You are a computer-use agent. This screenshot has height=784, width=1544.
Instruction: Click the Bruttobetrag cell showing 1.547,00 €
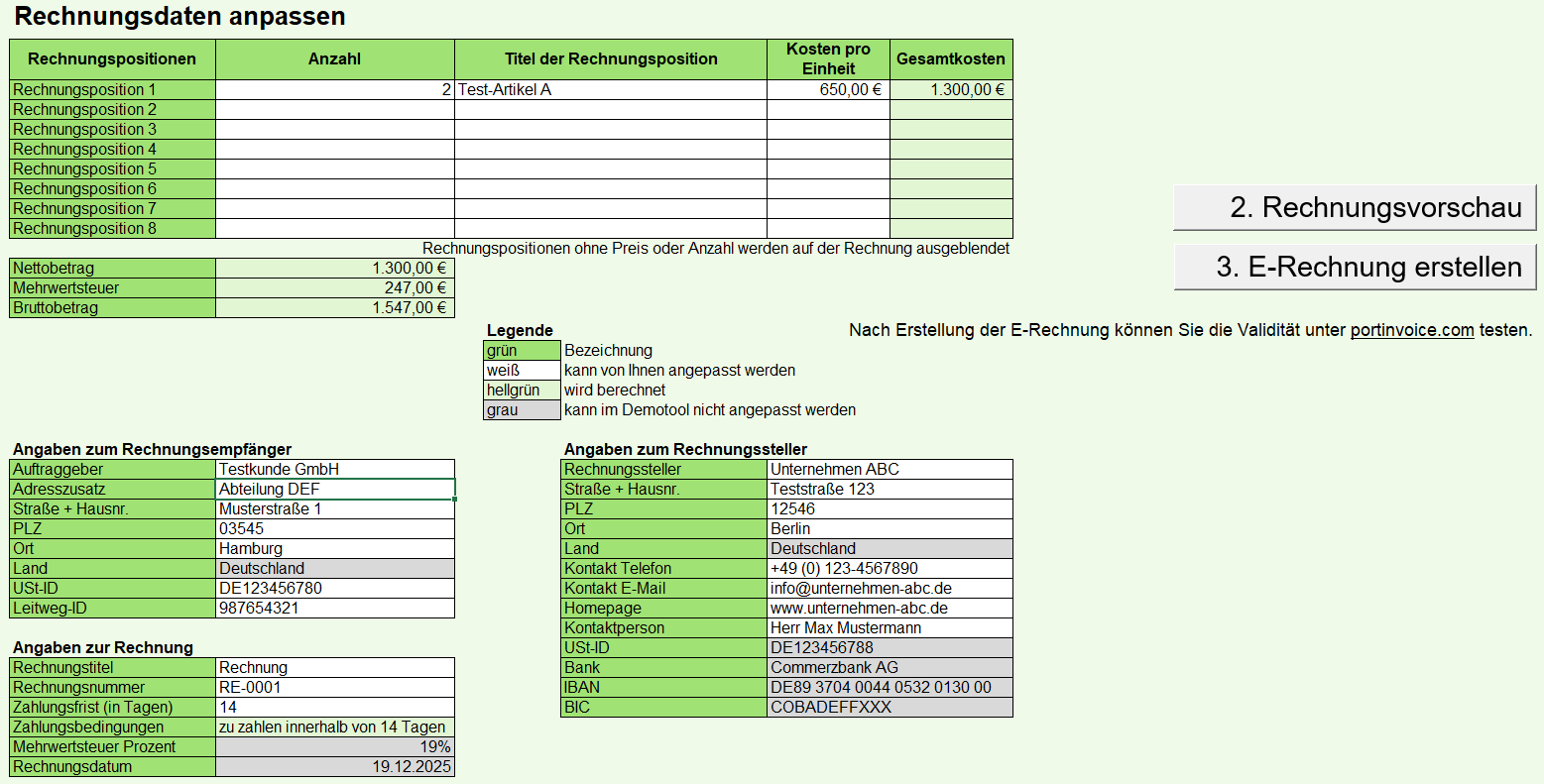[x=334, y=306]
